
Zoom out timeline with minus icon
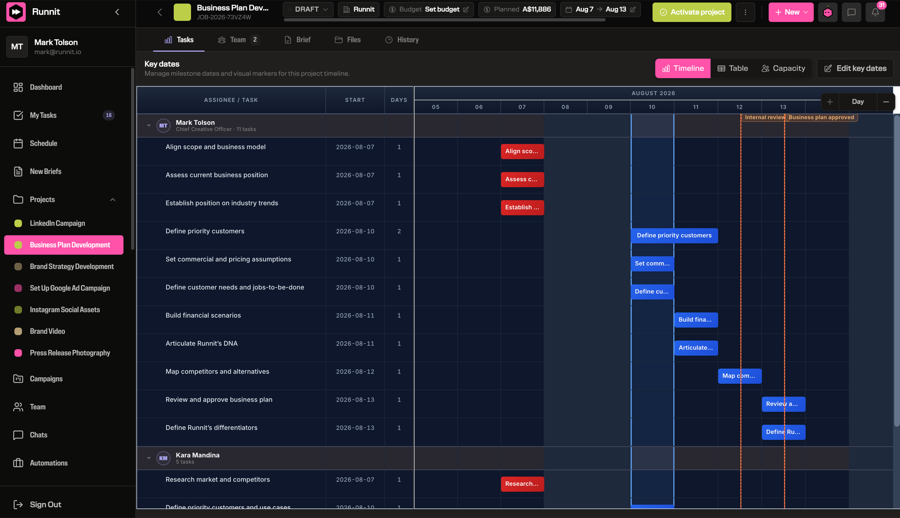click(x=886, y=102)
